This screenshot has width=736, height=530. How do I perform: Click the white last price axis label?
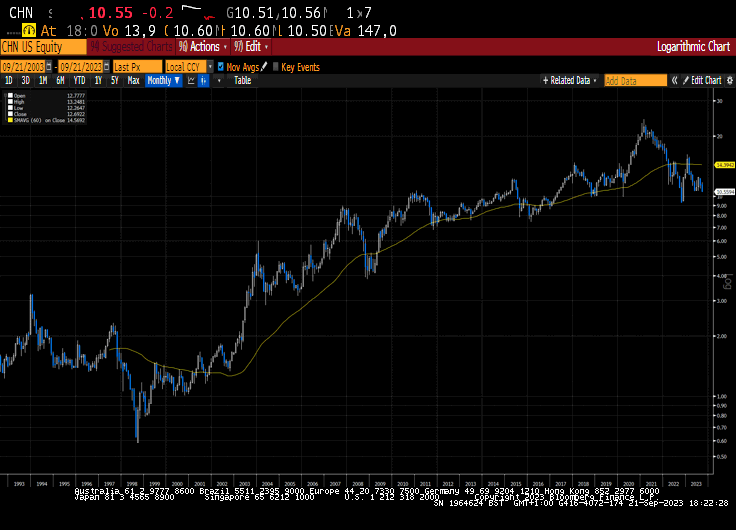click(724, 192)
